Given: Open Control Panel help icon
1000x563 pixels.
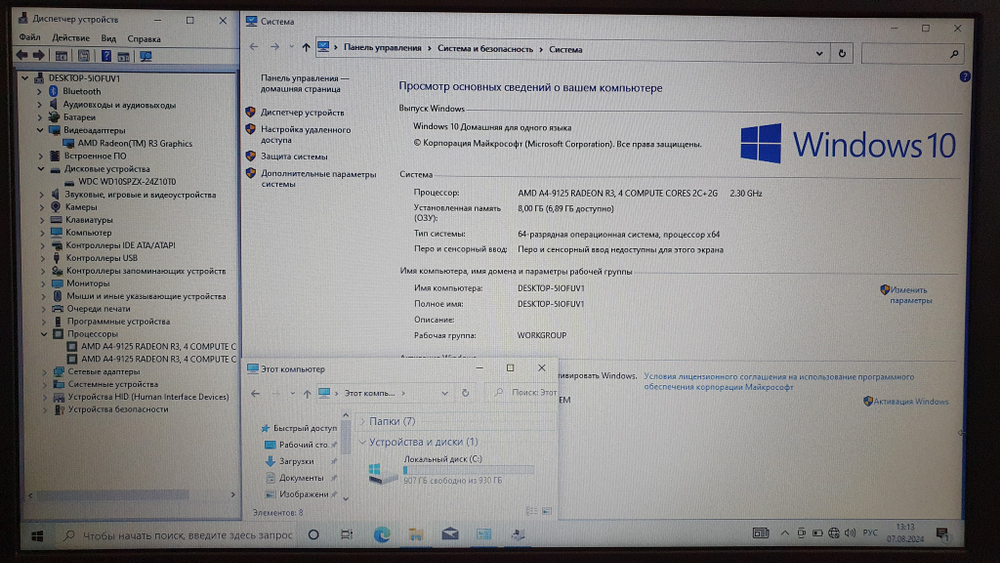Looking at the screenshot, I should tap(965, 77).
